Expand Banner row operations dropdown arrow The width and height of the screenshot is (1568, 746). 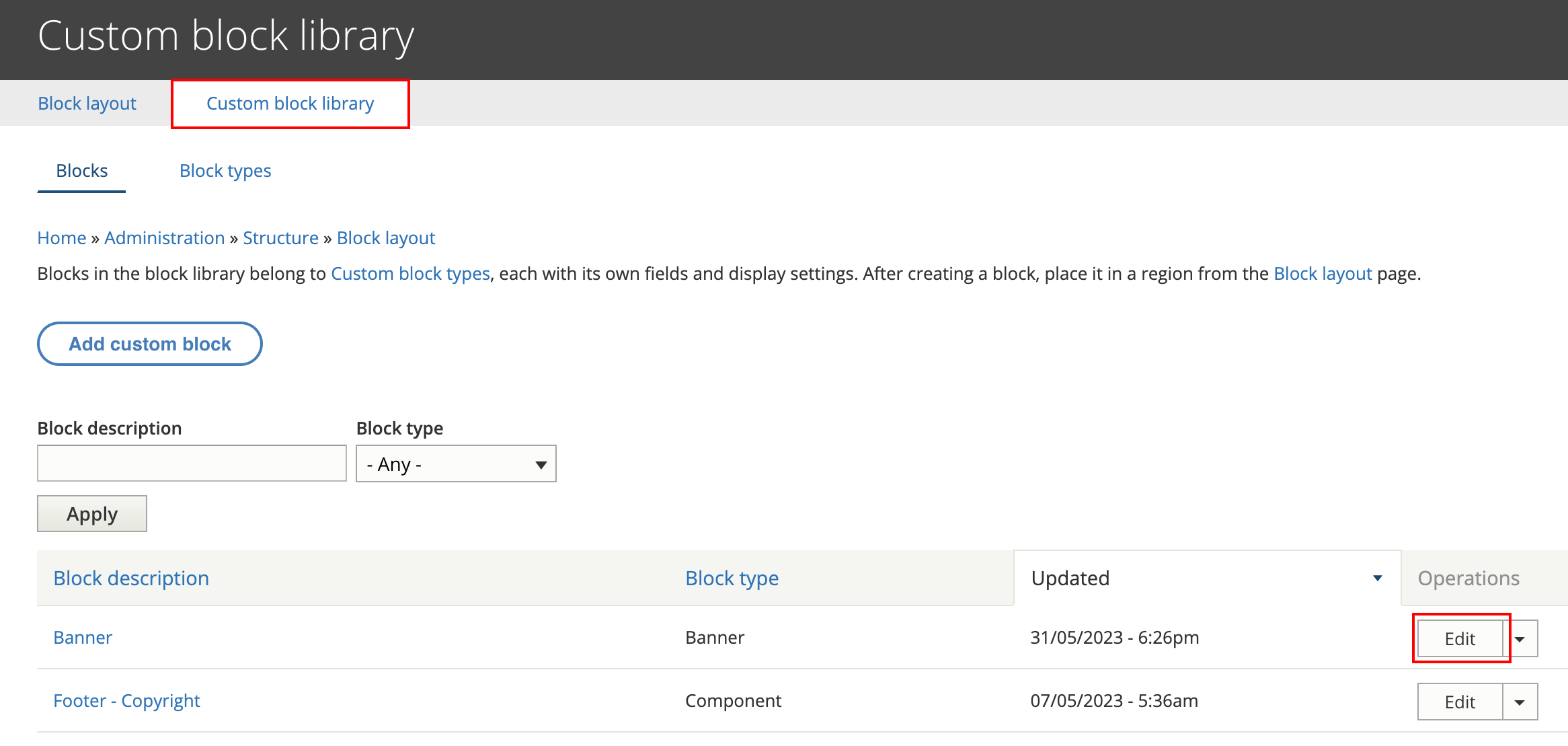[1521, 639]
